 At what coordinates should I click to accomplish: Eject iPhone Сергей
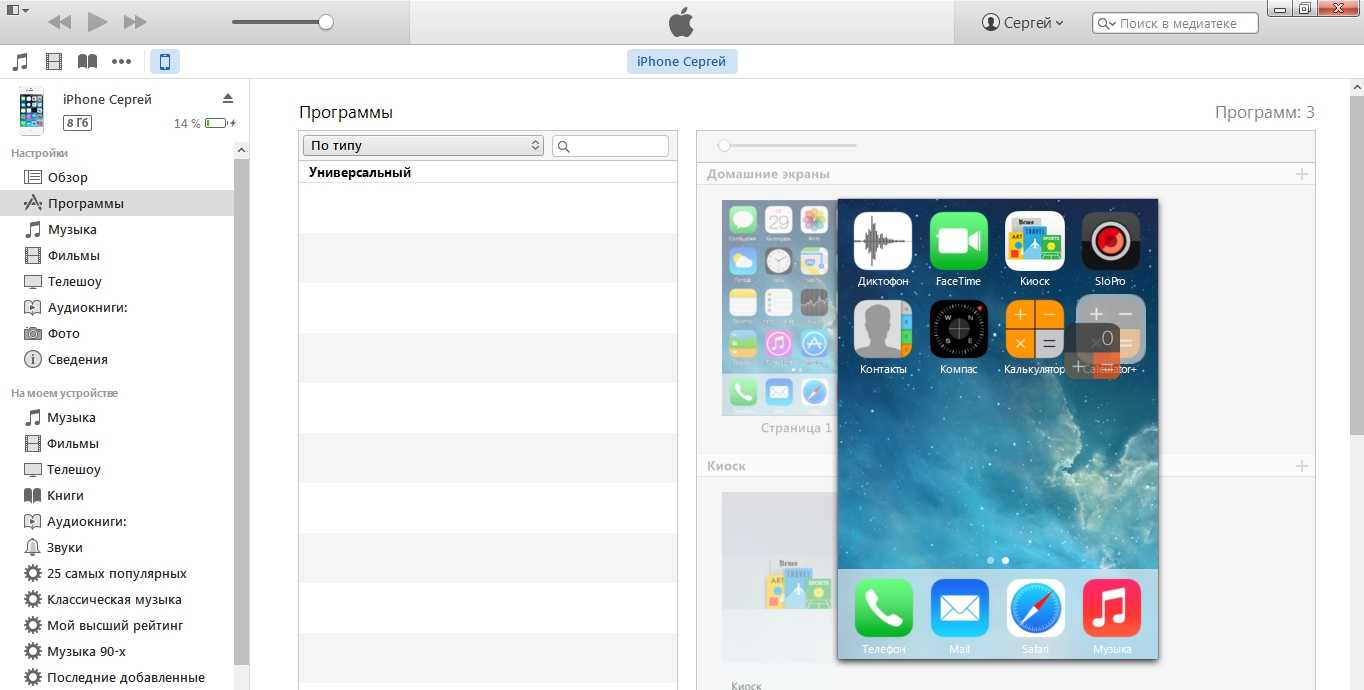pos(227,98)
